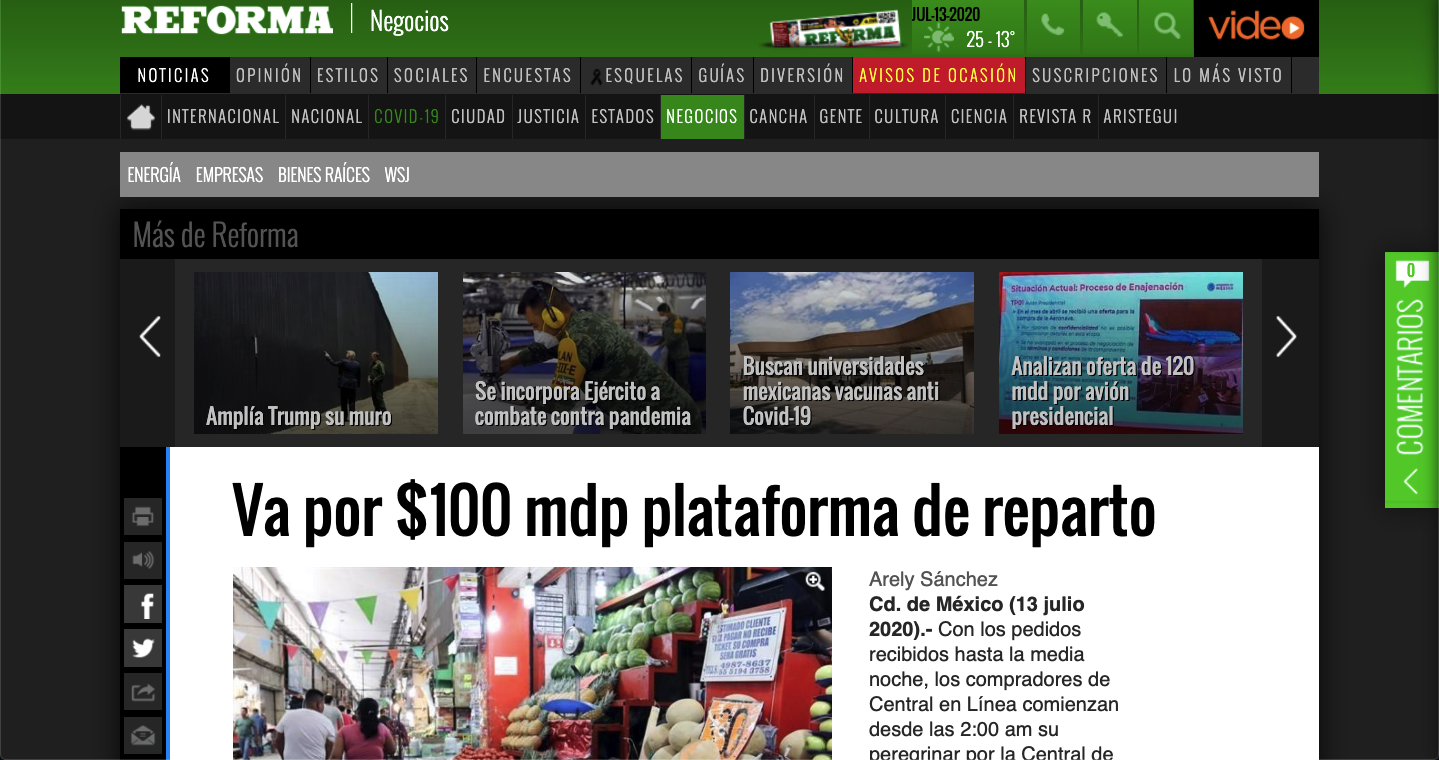Click the print article icon

[x=142, y=516]
